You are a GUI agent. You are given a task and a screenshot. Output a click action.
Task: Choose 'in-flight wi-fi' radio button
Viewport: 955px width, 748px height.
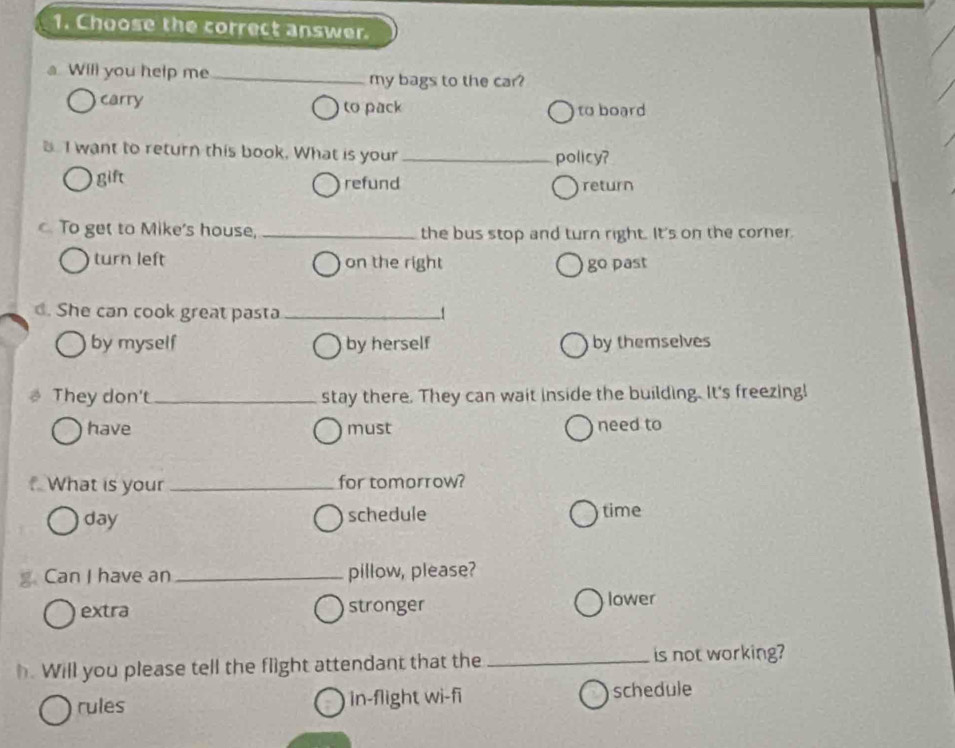[329, 703]
